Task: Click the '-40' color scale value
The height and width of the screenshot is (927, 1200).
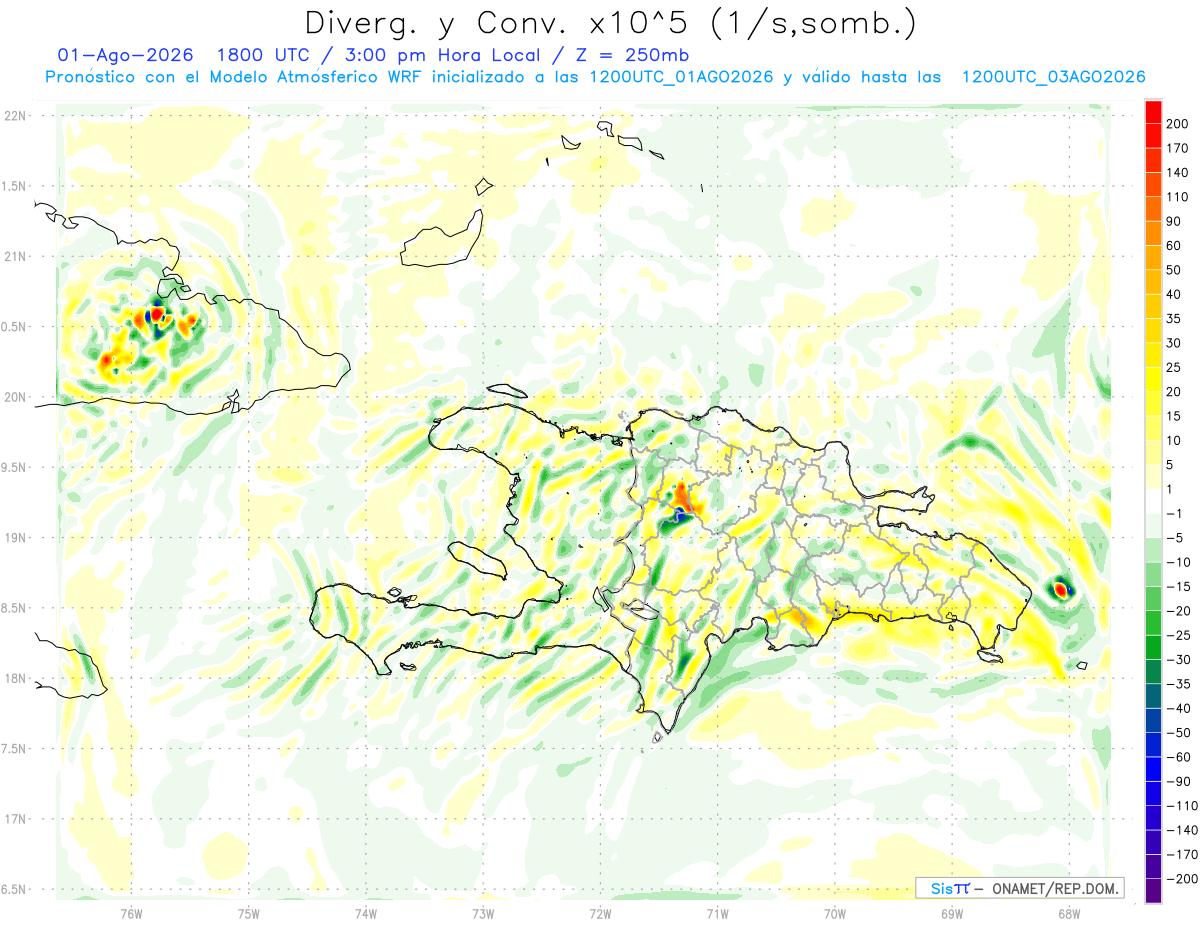Action: (1178, 709)
